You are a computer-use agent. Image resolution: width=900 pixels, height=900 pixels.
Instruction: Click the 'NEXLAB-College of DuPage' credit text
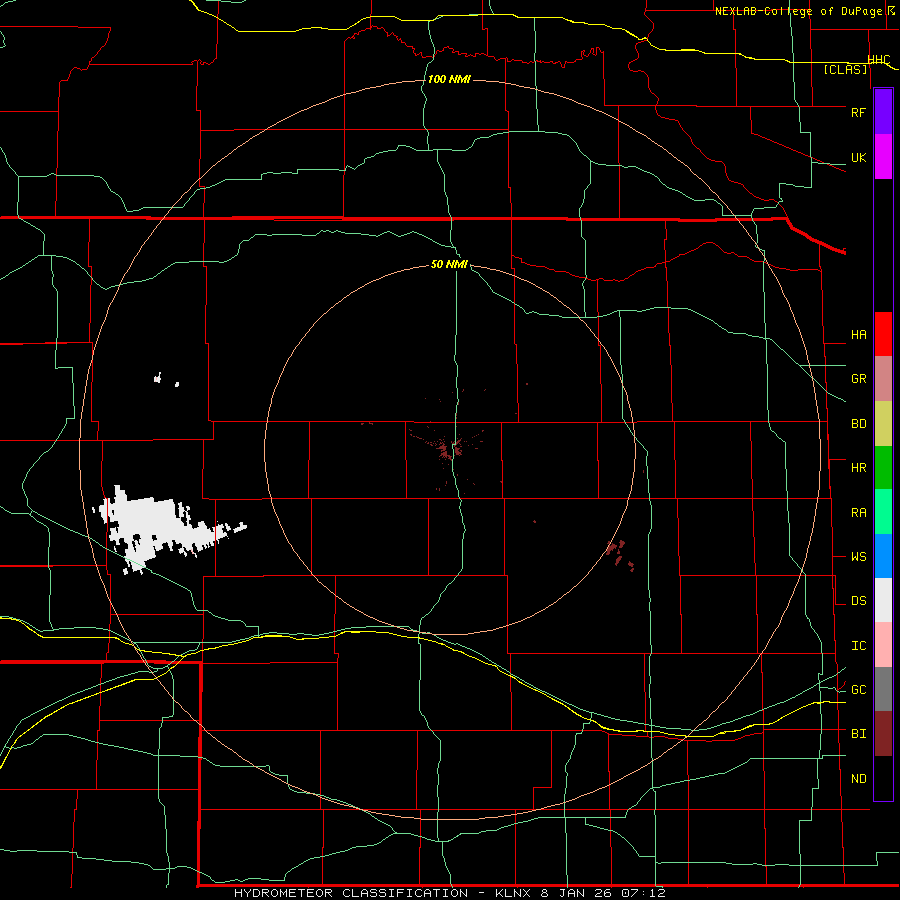pyautogui.click(x=798, y=11)
